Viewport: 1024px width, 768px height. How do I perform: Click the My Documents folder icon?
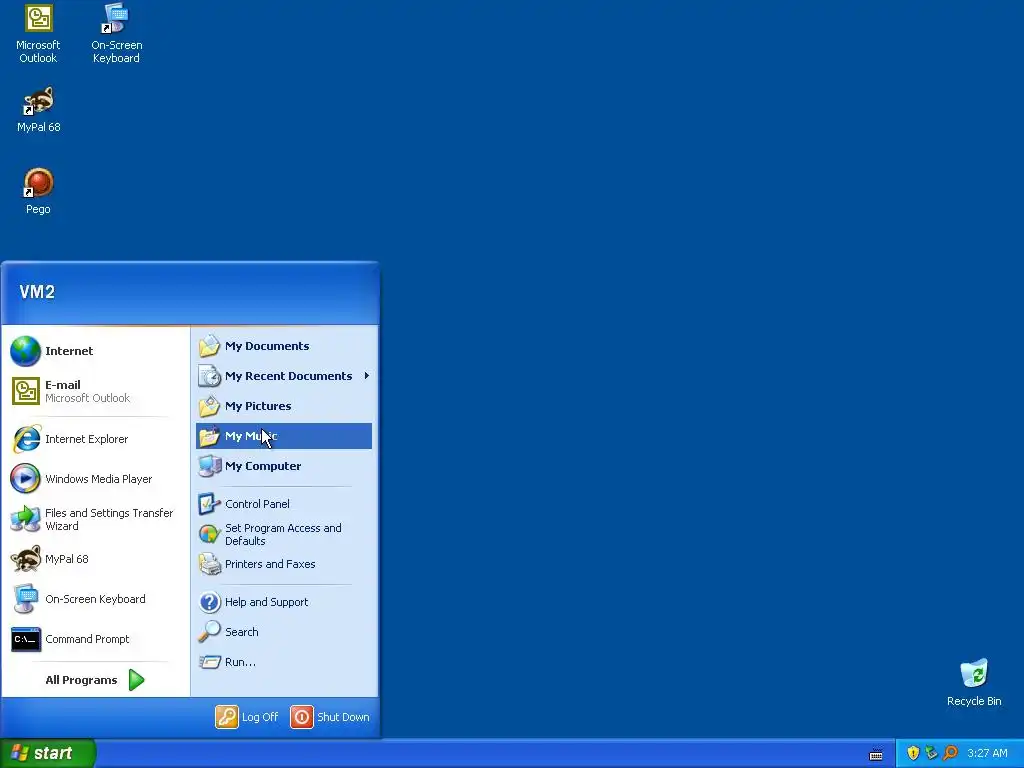(x=210, y=346)
